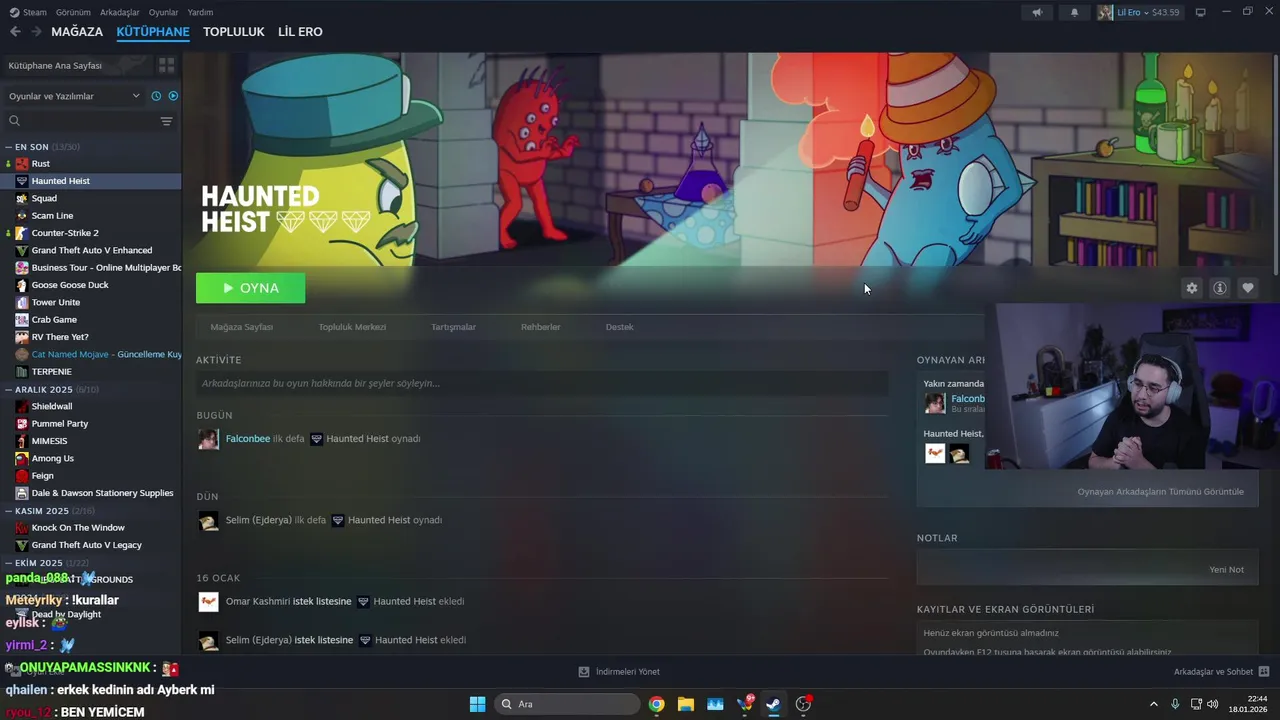This screenshot has height=720, width=1280.
Task: Show hidden system tray icons
Action: click(1153, 704)
